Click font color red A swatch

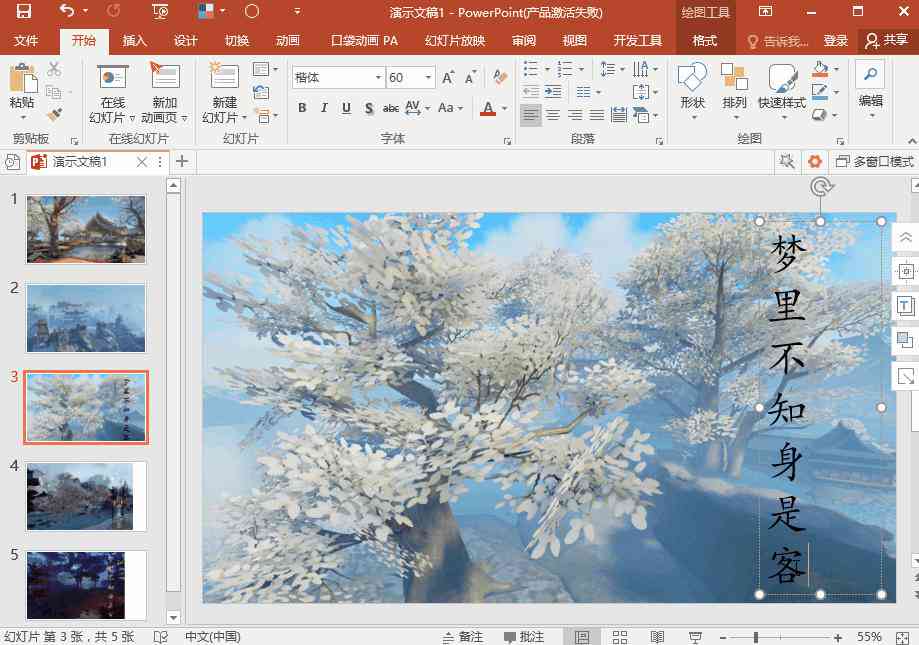488,108
